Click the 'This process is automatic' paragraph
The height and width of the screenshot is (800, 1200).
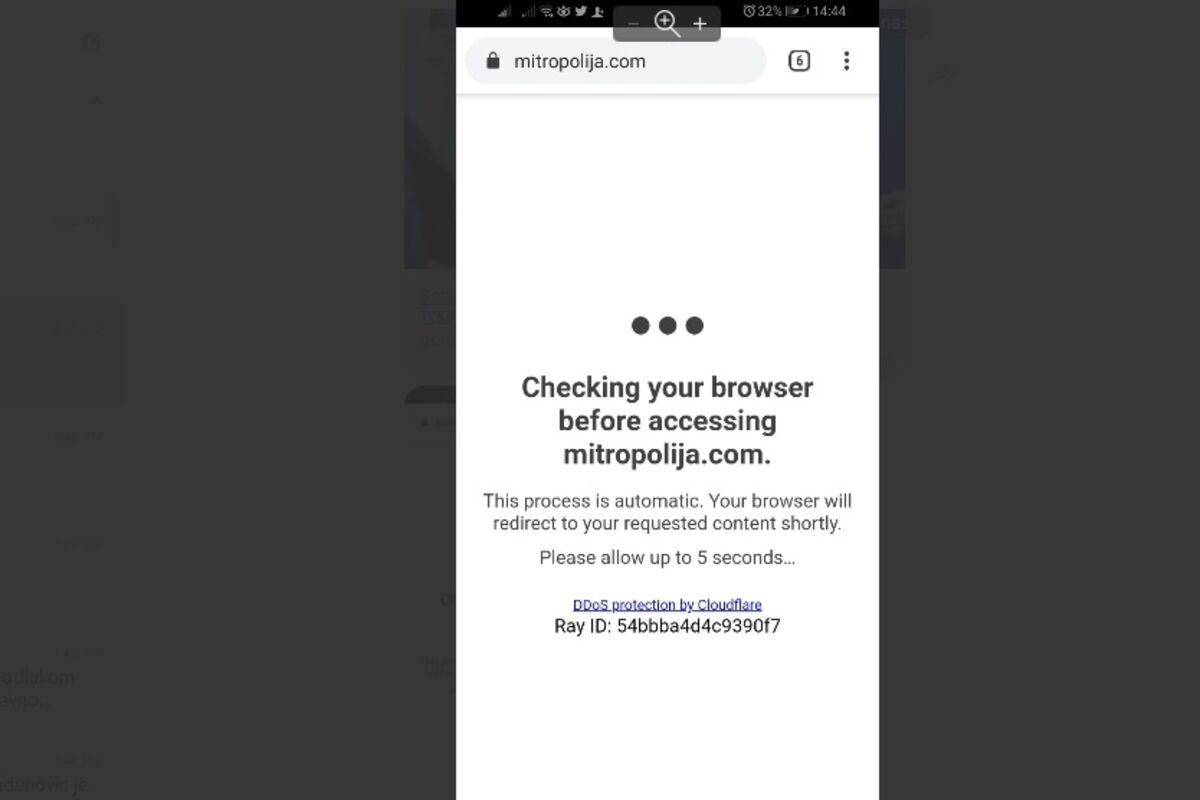point(667,512)
